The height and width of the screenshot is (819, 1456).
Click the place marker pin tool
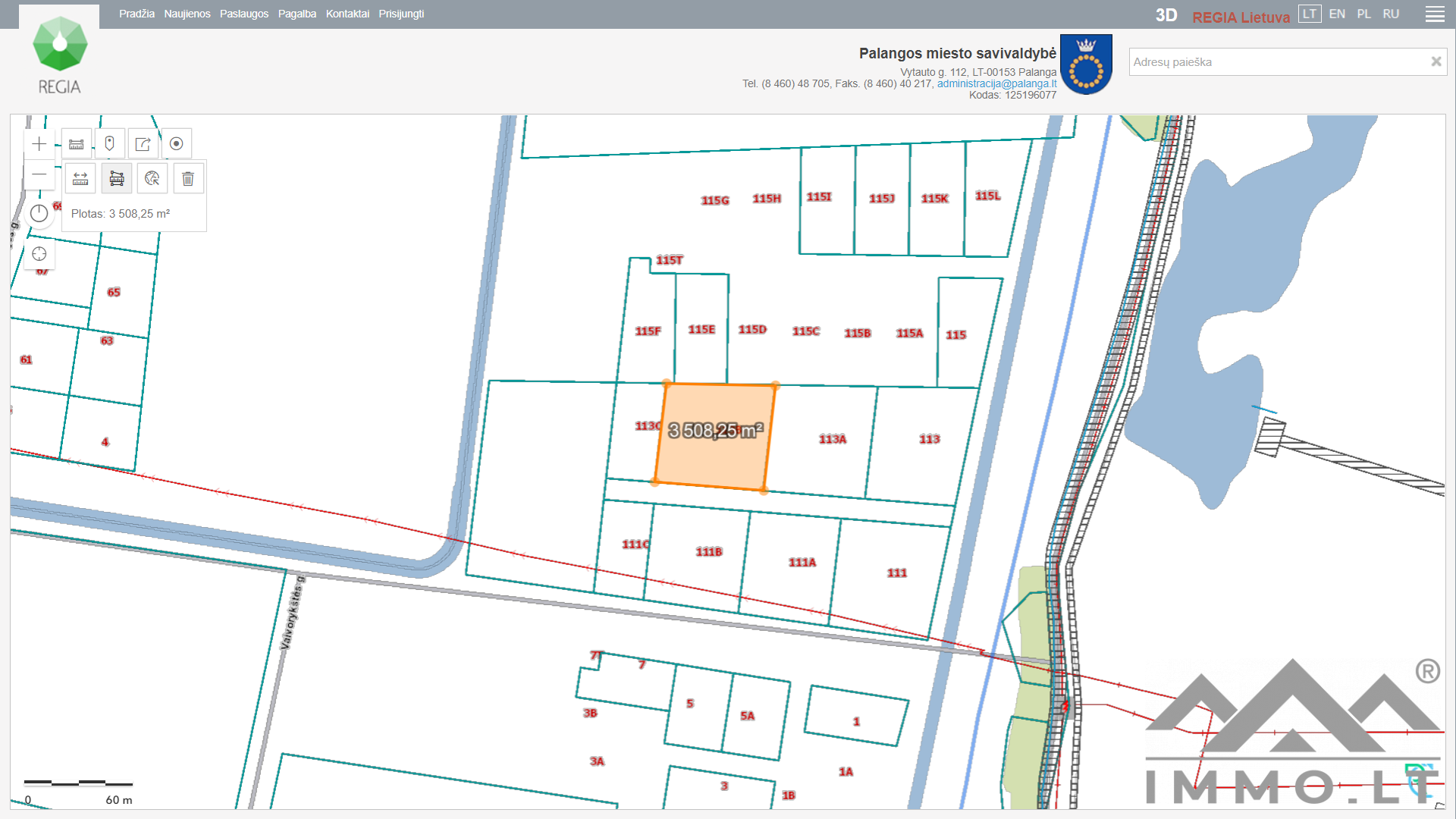click(x=109, y=144)
